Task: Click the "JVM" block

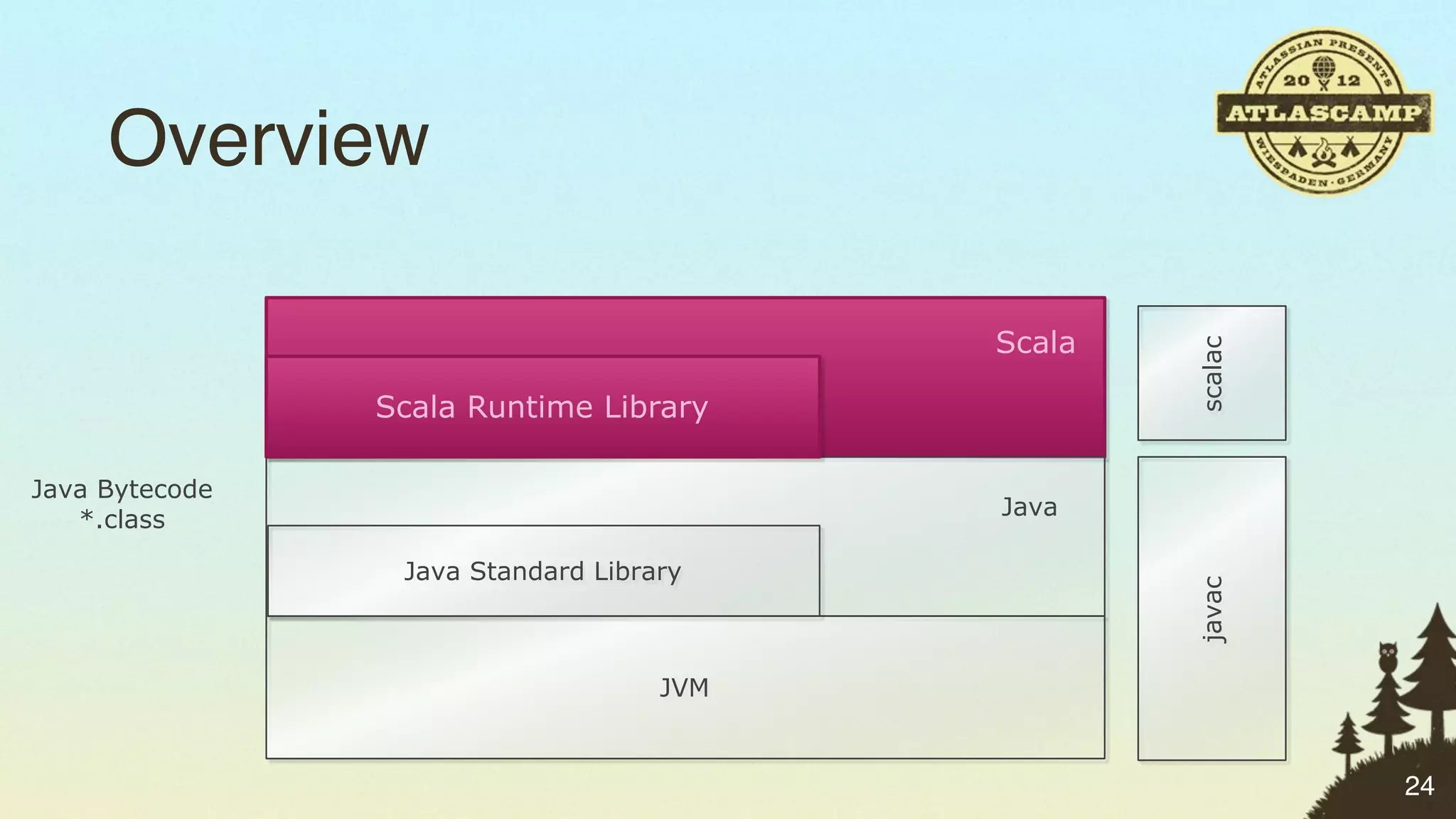Action: [685, 687]
